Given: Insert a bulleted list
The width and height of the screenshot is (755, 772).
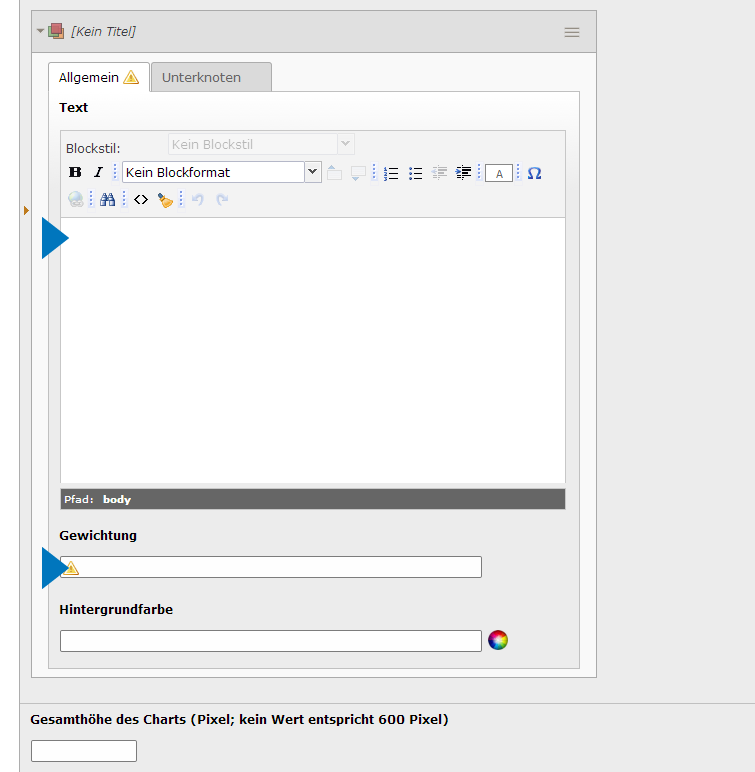Looking at the screenshot, I should [x=416, y=173].
